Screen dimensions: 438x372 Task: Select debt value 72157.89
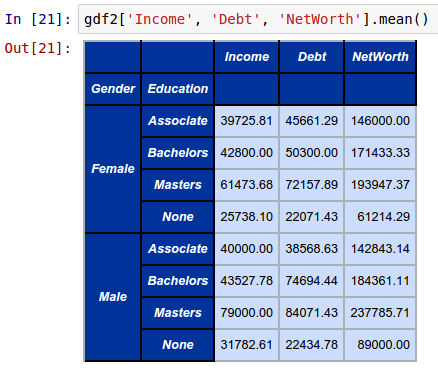(x=312, y=185)
